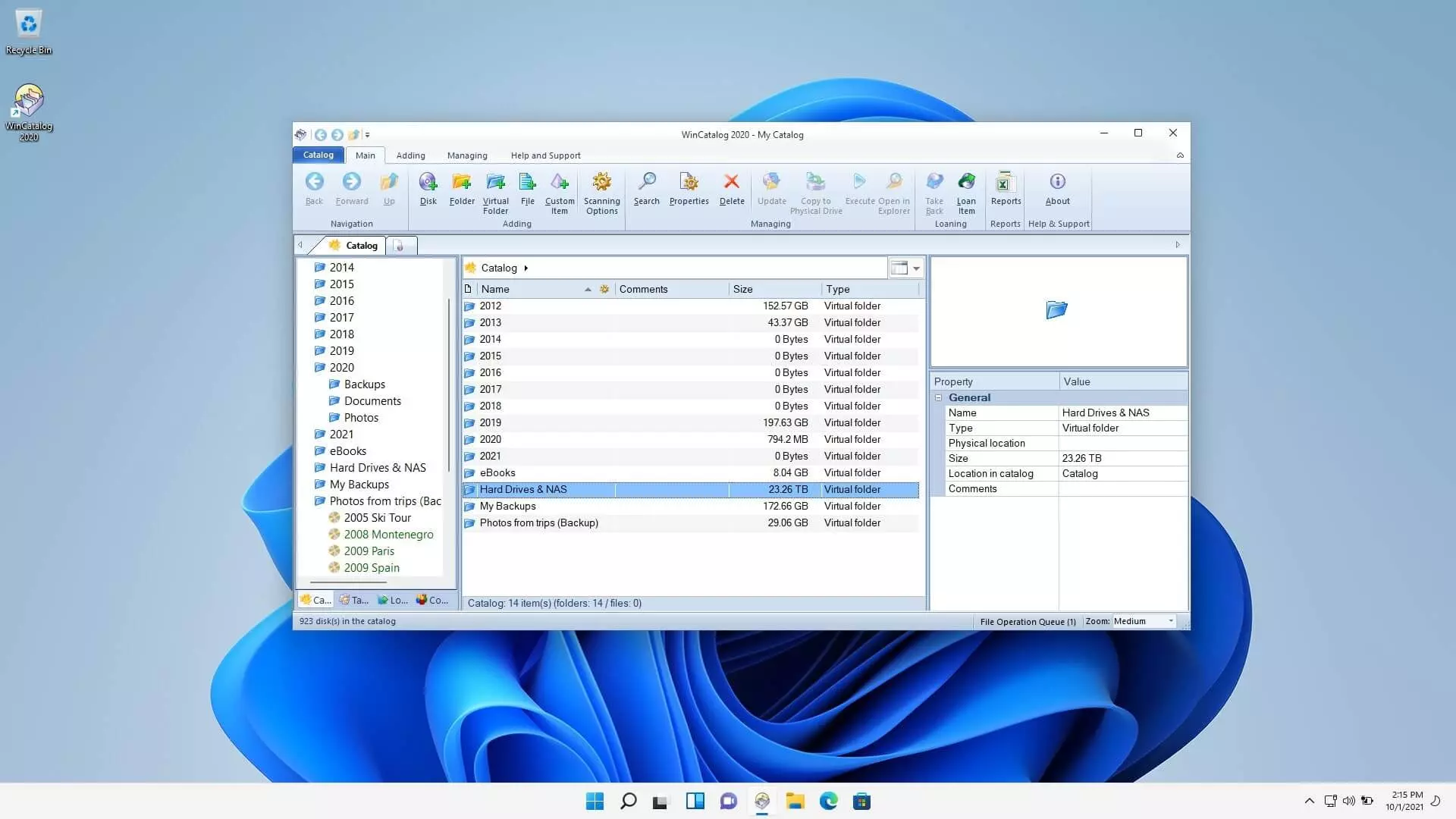Open Scanning Options
Viewport: 1456px width, 819px height.
(602, 193)
